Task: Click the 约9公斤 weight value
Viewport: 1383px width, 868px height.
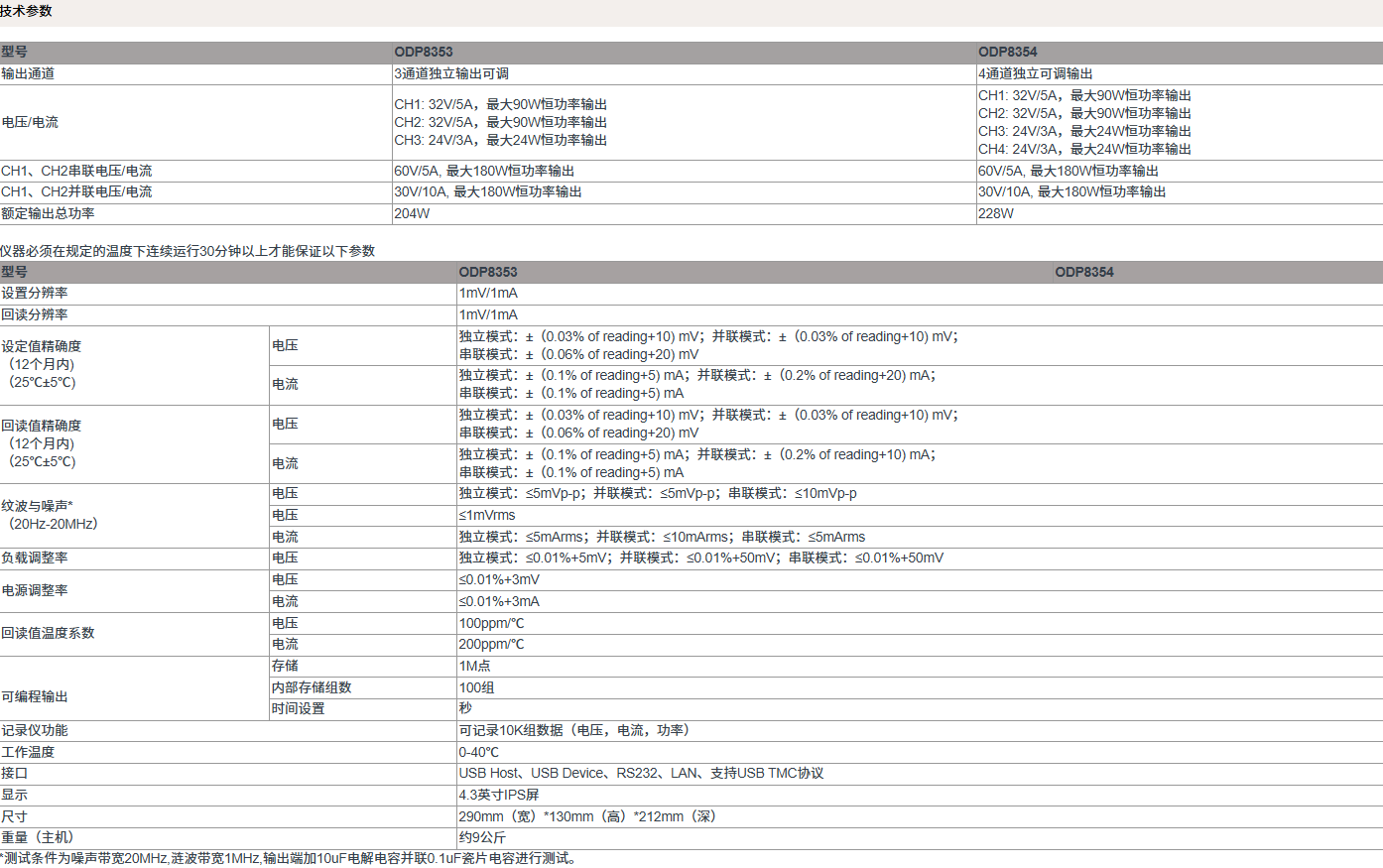Action: (x=482, y=837)
